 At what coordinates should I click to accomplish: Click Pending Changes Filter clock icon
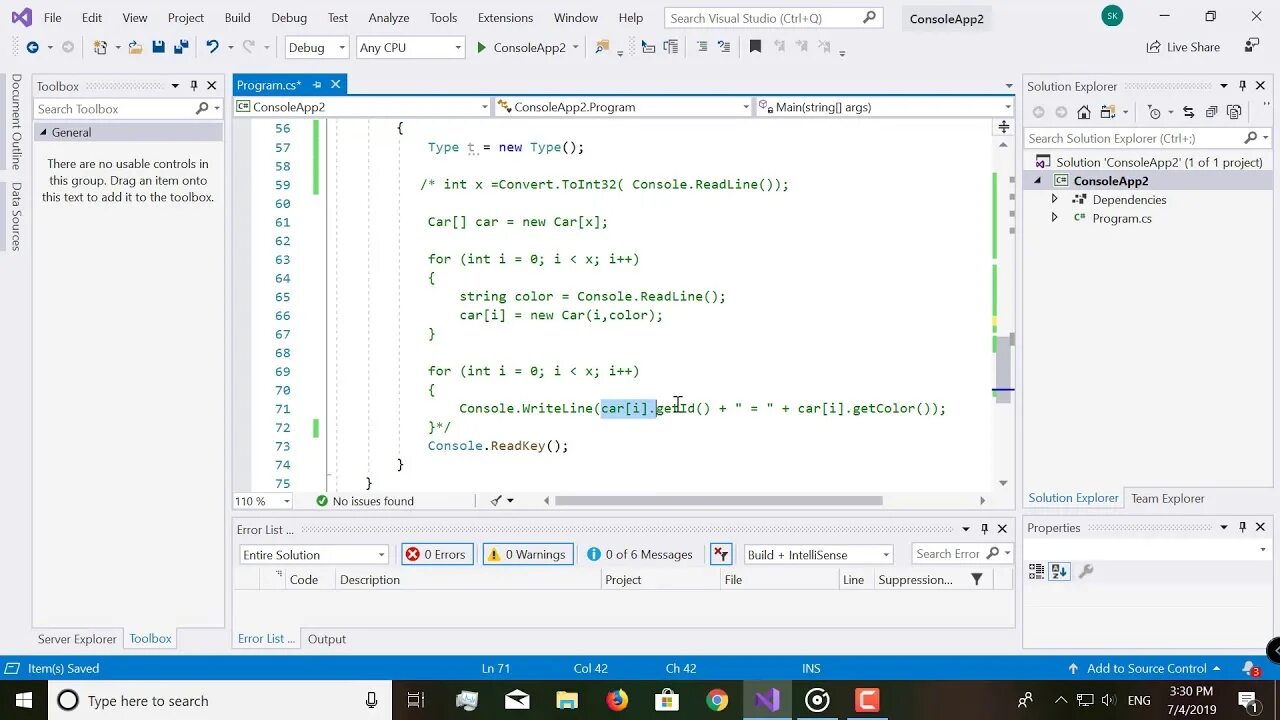[x=1155, y=112]
